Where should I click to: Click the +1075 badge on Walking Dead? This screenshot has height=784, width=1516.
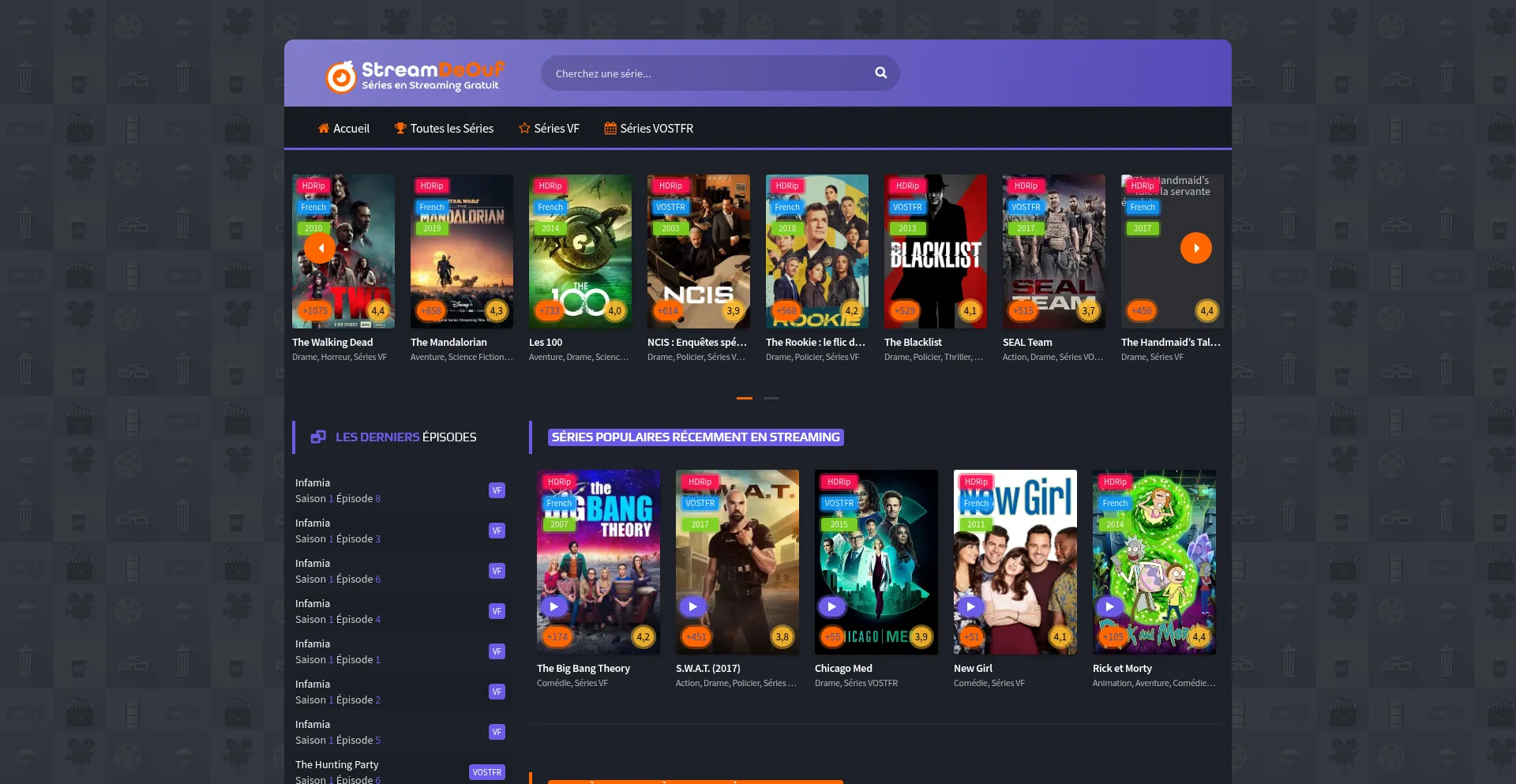pyautogui.click(x=315, y=310)
